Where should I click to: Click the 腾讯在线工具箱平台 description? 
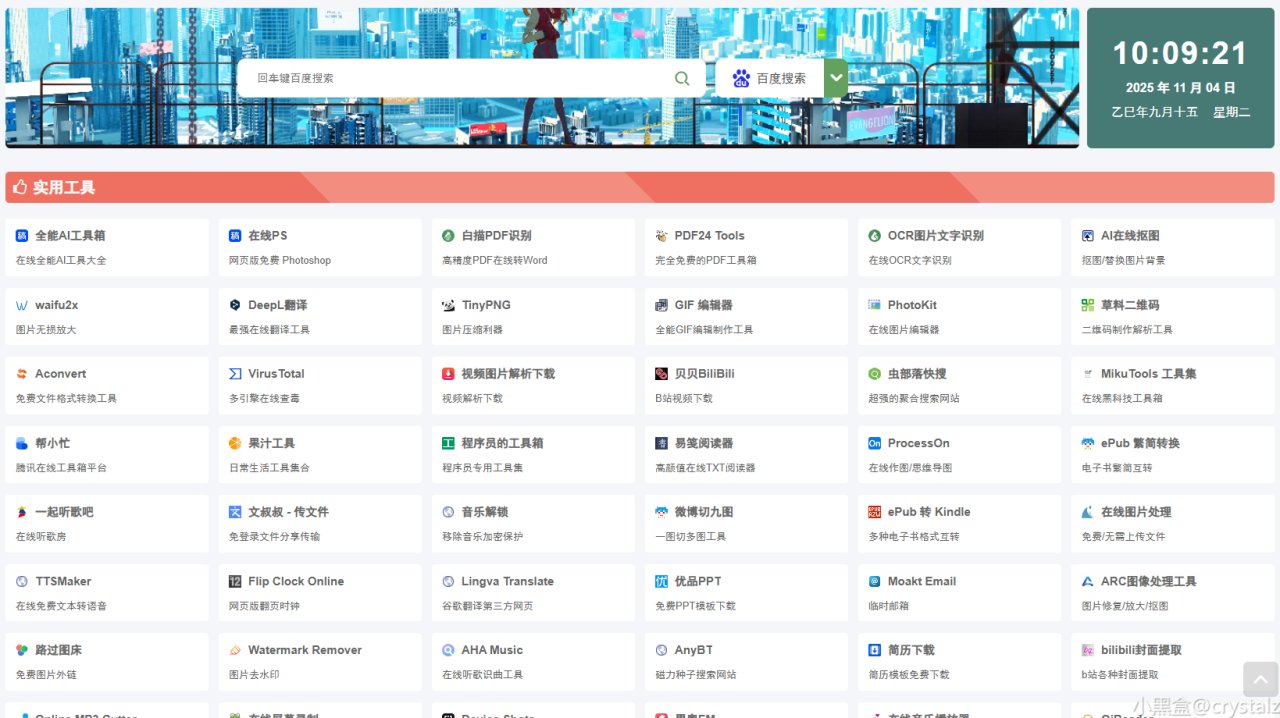[x=61, y=467]
